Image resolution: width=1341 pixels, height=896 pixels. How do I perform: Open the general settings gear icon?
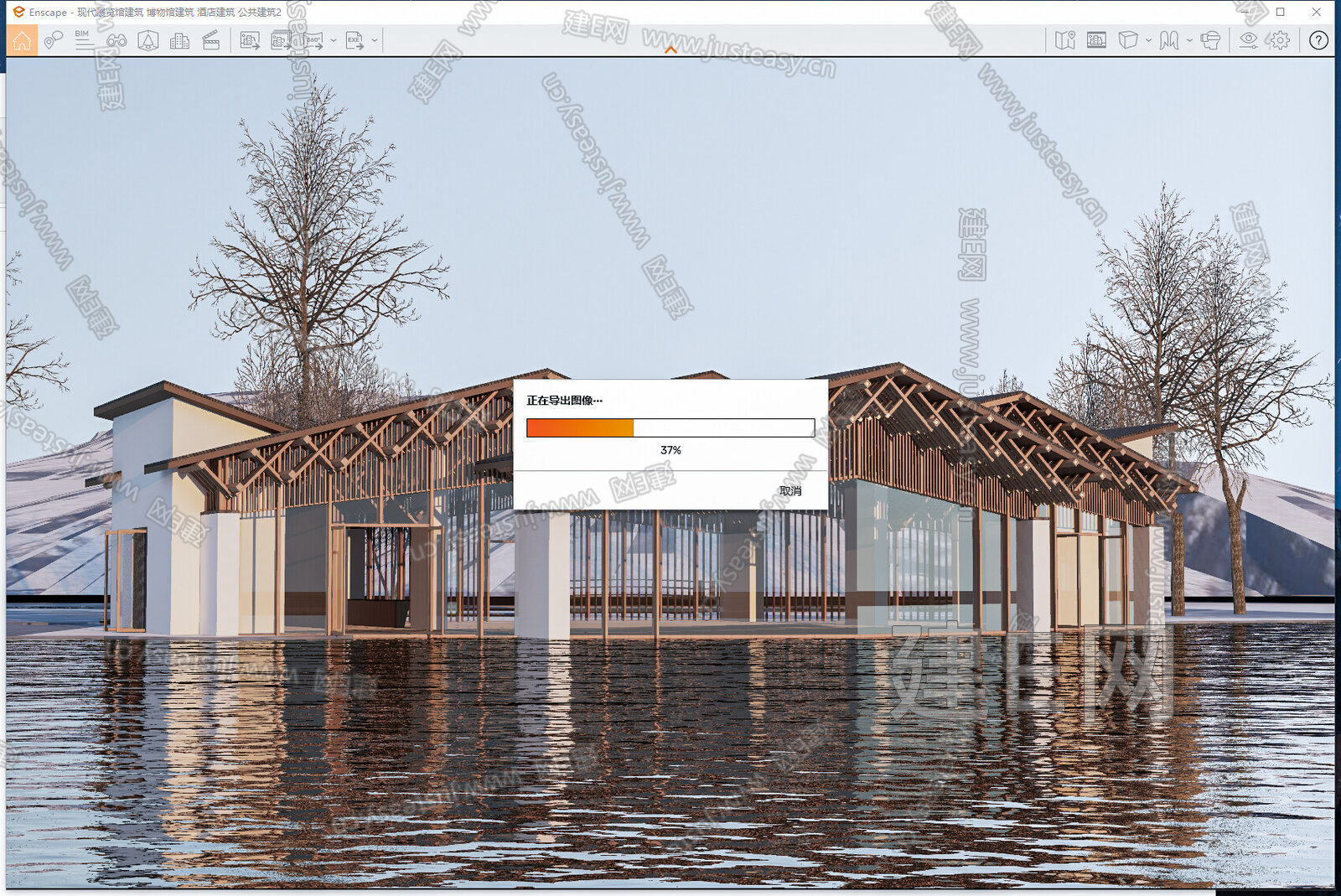click(1280, 40)
